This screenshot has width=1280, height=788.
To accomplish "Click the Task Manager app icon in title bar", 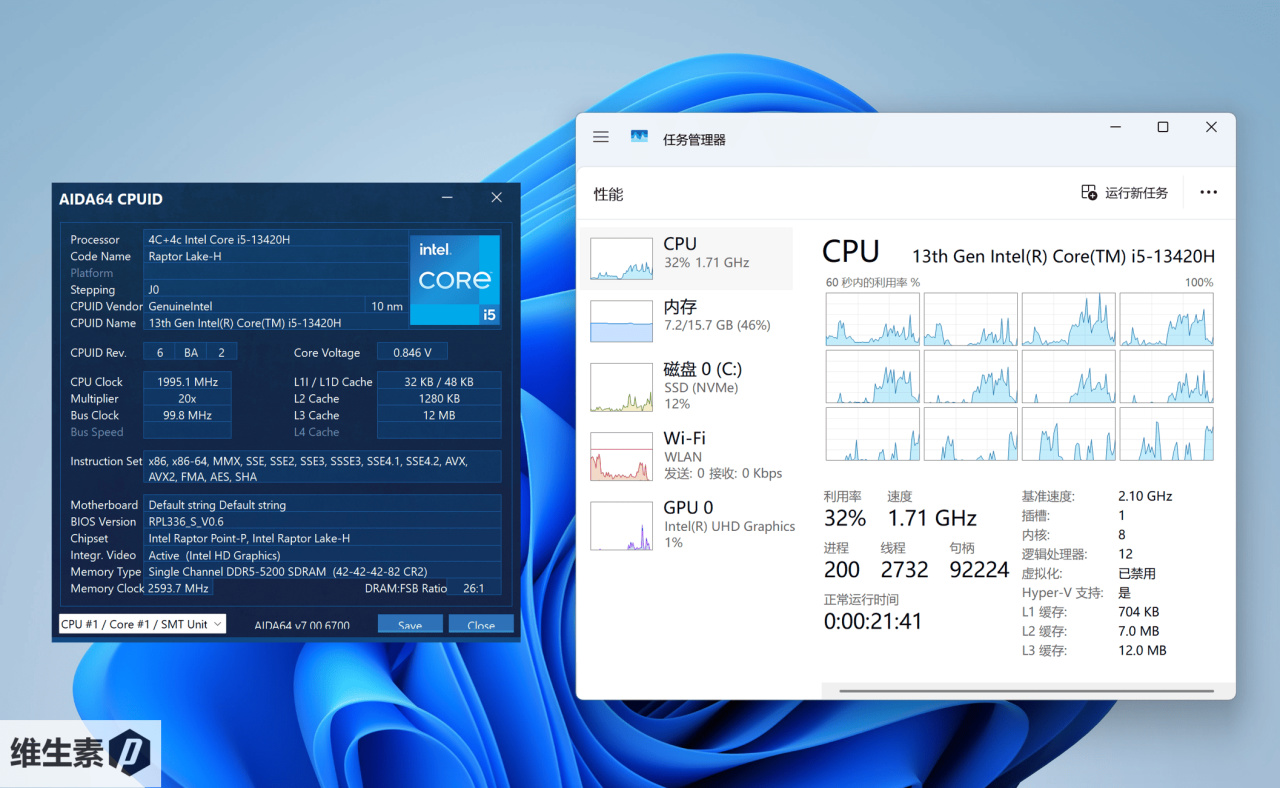I will click(639, 137).
